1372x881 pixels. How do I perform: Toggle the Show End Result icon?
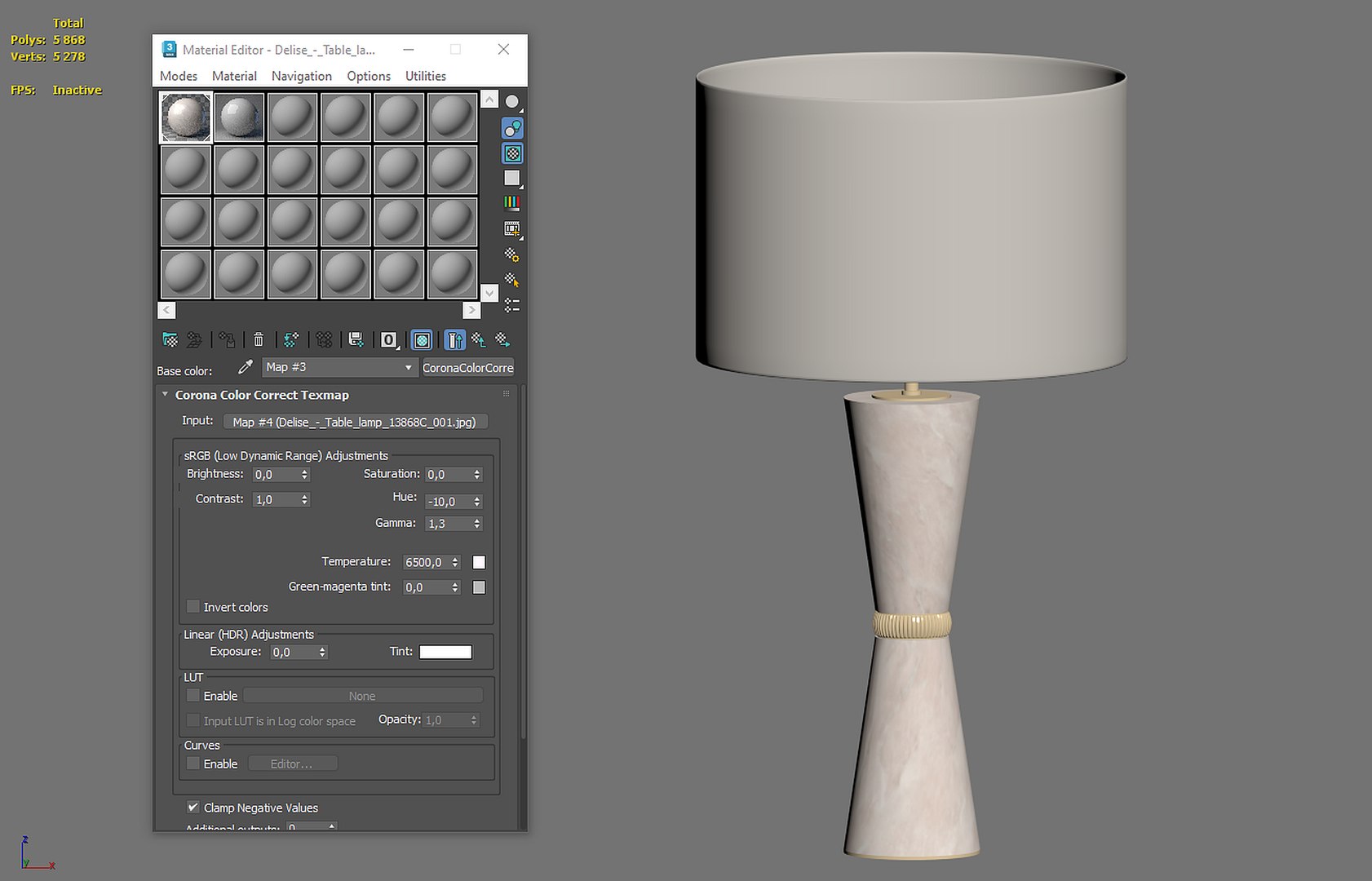point(455,339)
